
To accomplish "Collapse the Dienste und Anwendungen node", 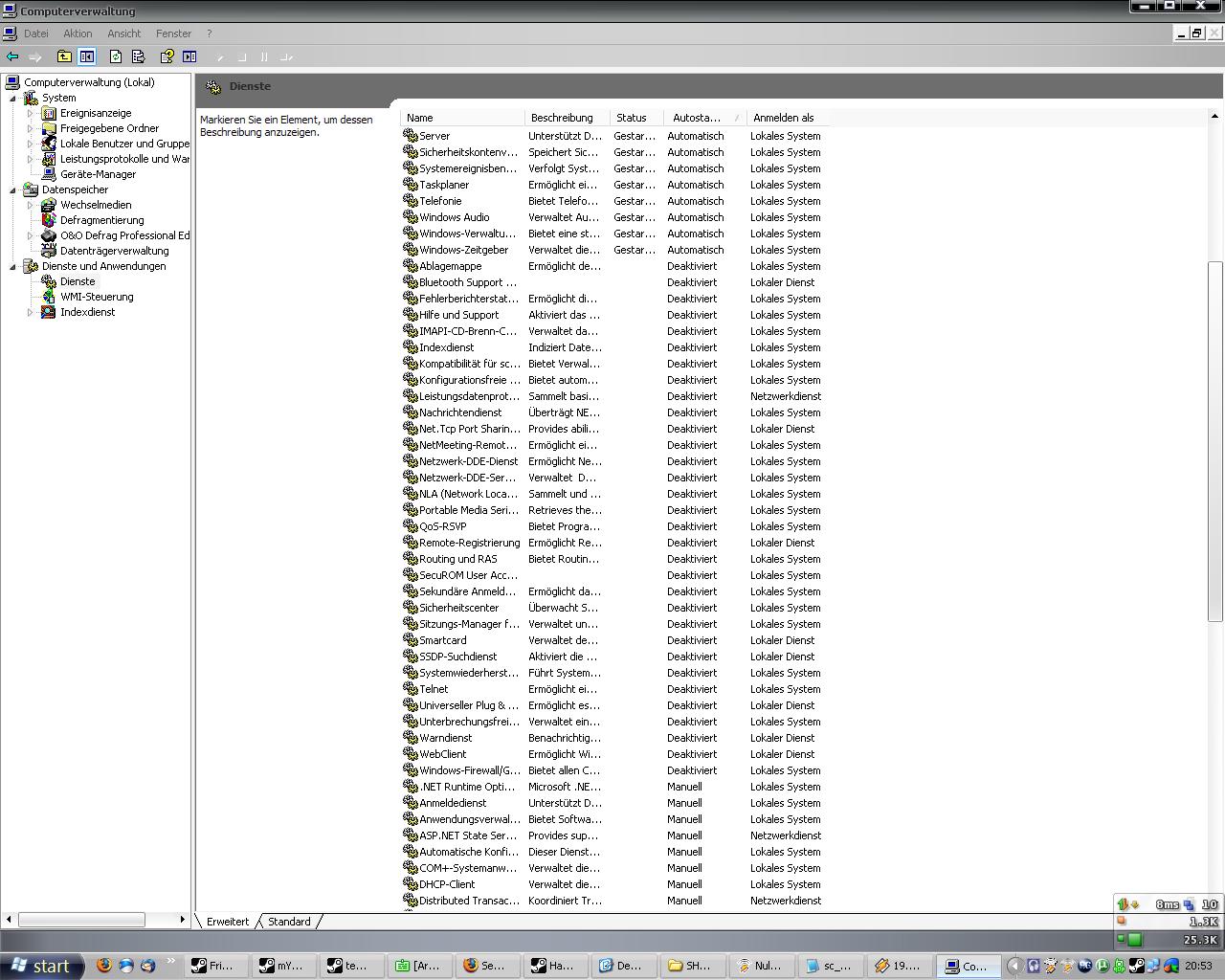I will 13,266.
